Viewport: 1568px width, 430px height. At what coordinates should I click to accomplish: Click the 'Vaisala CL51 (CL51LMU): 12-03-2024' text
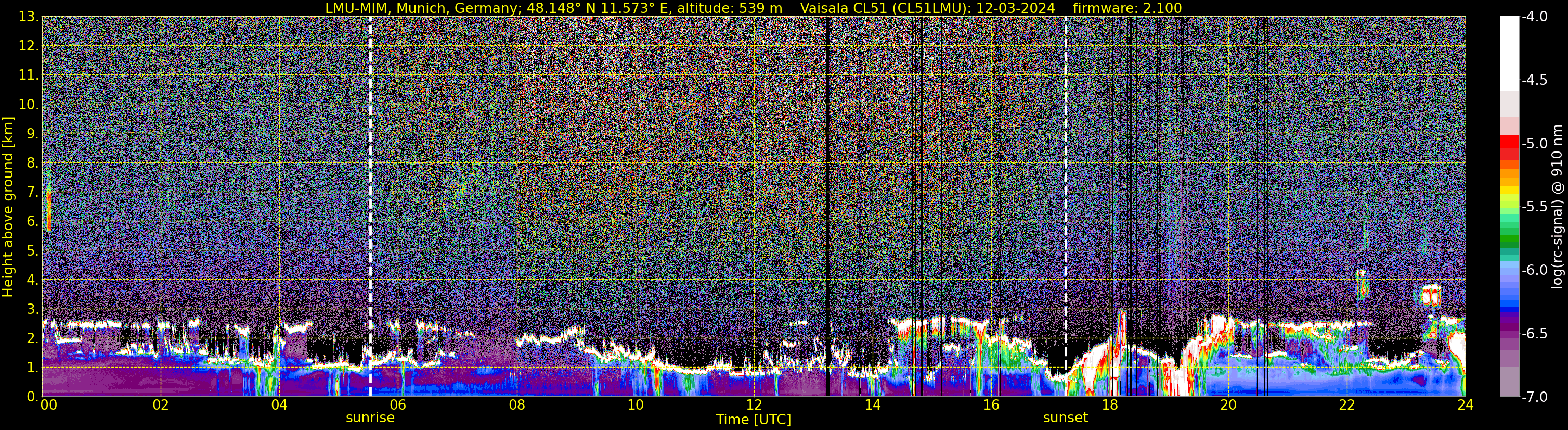928,8
